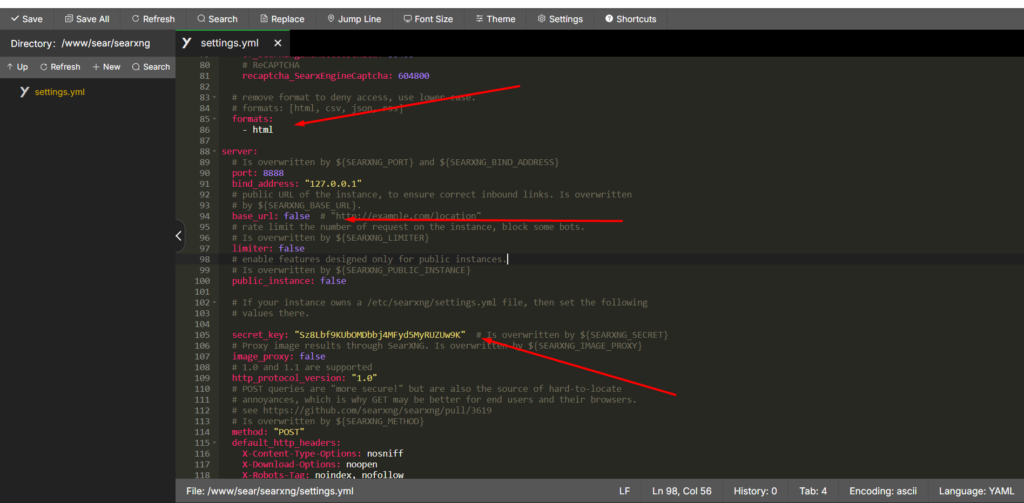1024x503 pixels.
Task: Fold the comment block at line 102
Action: click(215, 302)
